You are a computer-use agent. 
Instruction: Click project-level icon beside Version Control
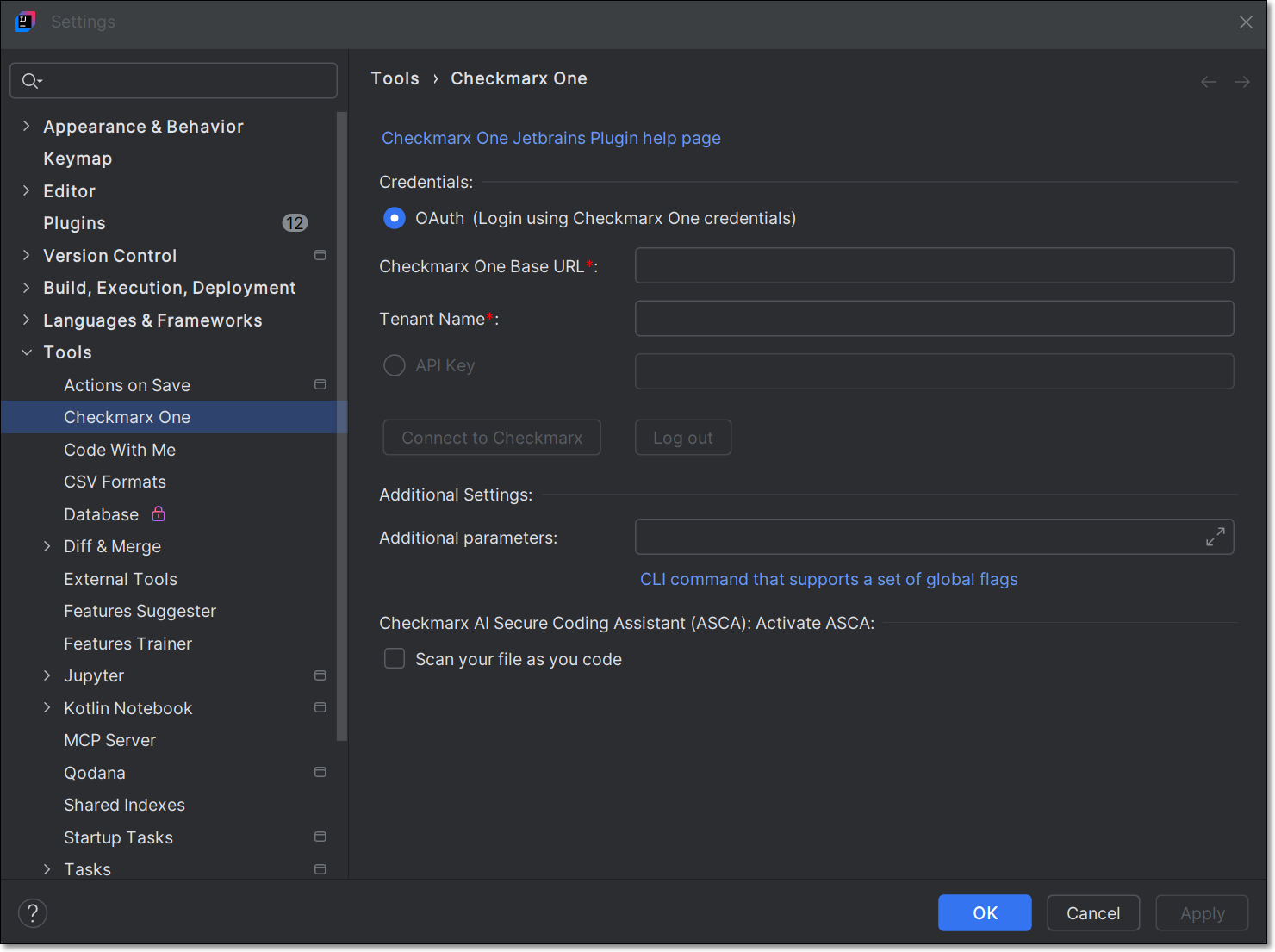(320, 256)
